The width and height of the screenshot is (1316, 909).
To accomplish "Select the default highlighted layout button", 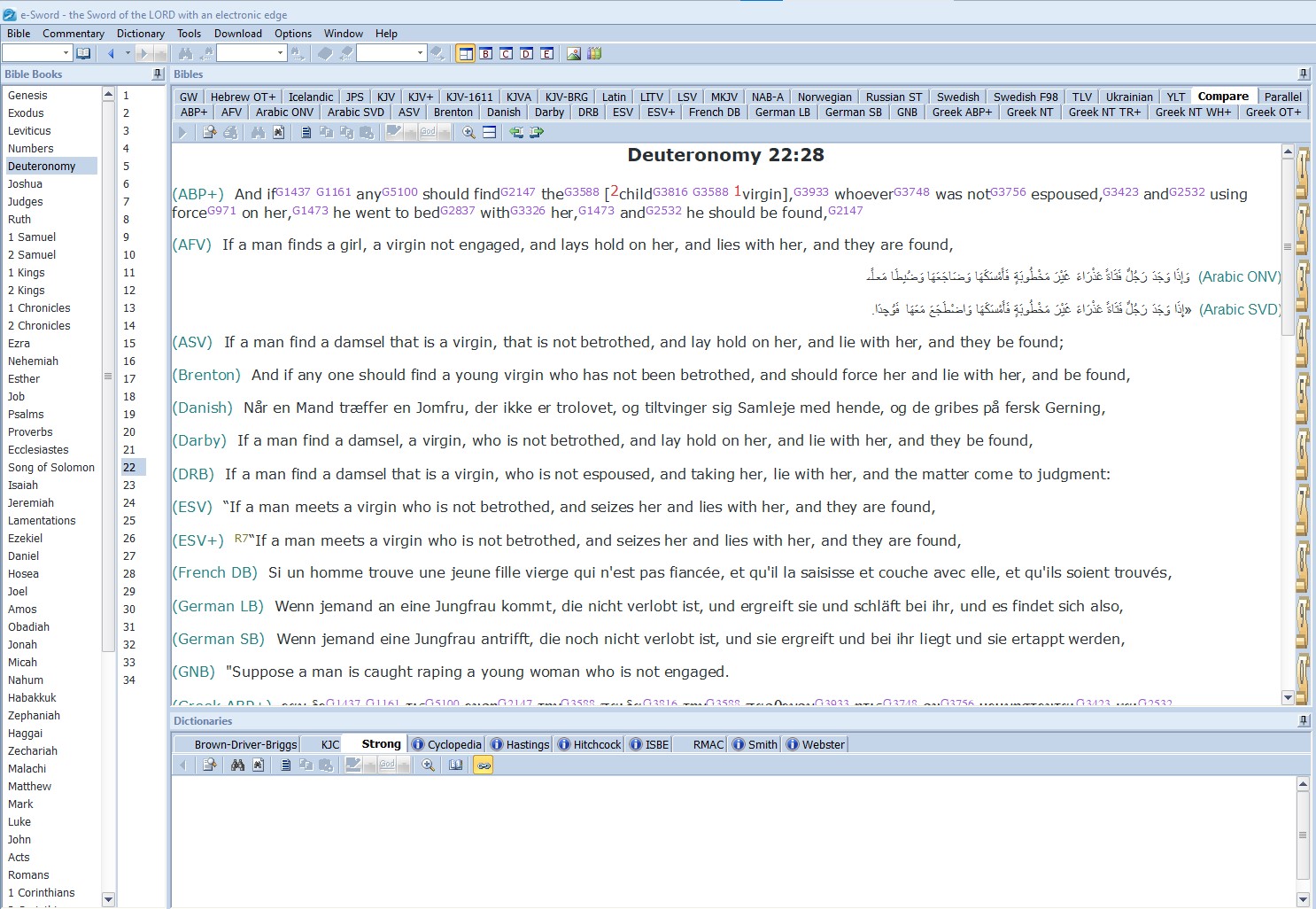I will pyautogui.click(x=465, y=53).
